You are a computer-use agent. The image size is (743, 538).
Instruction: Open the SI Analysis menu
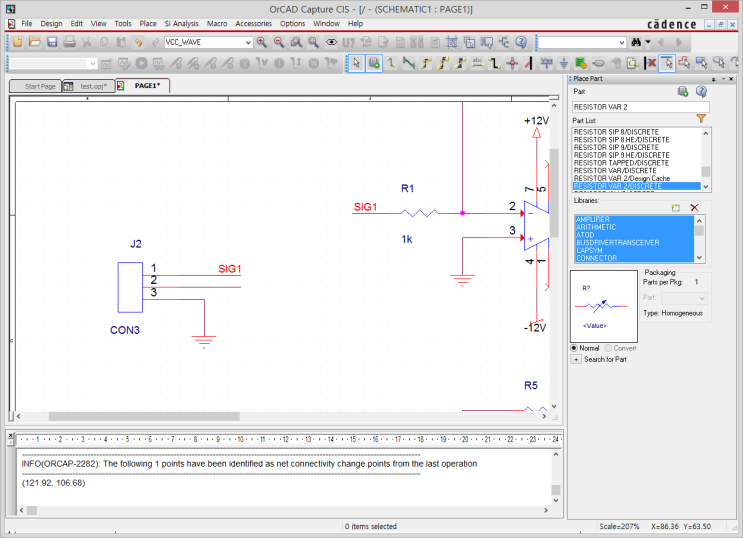click(x=181, y=24)
